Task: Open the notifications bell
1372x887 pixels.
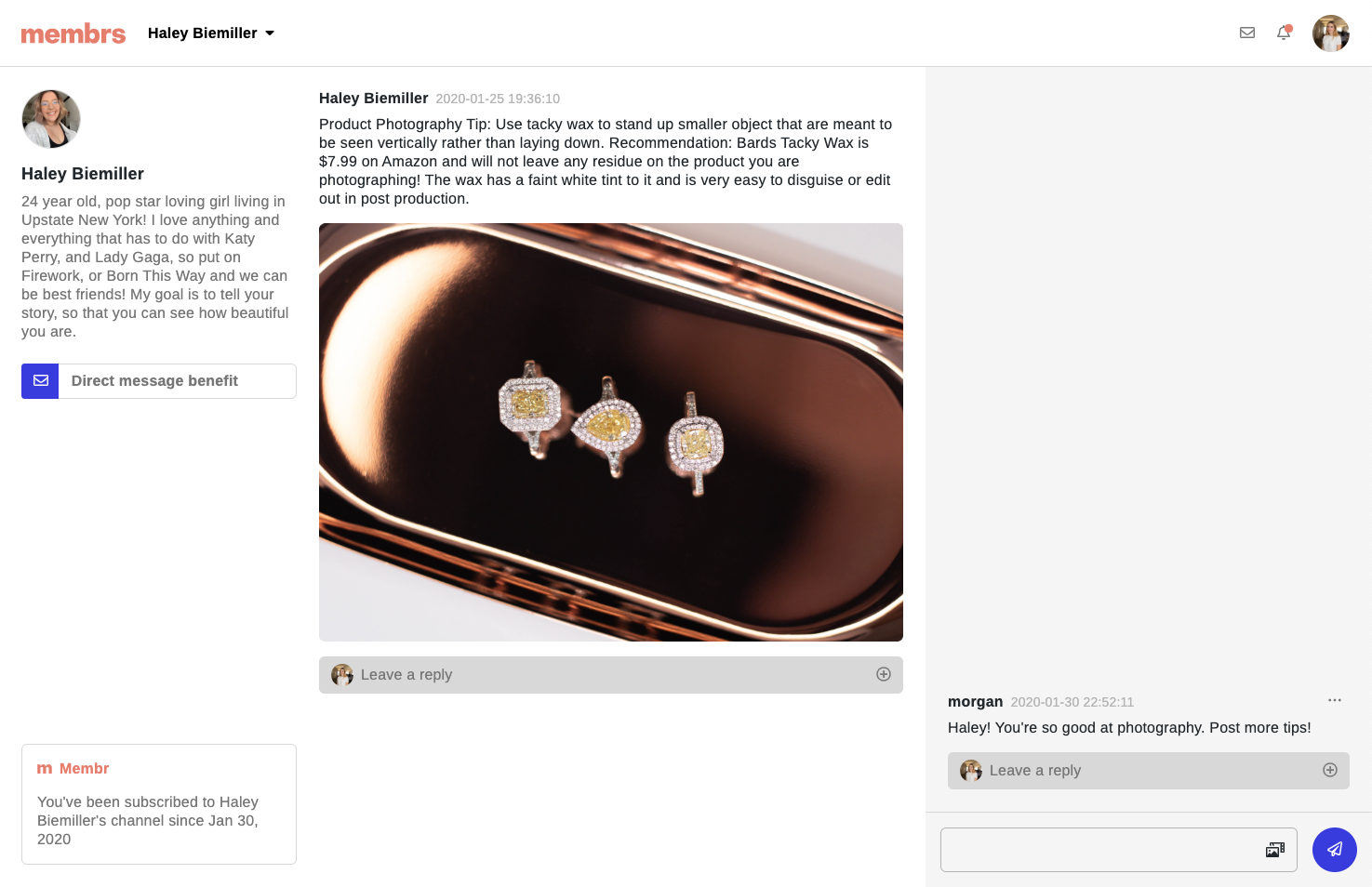Action: tap(1284, 33)
